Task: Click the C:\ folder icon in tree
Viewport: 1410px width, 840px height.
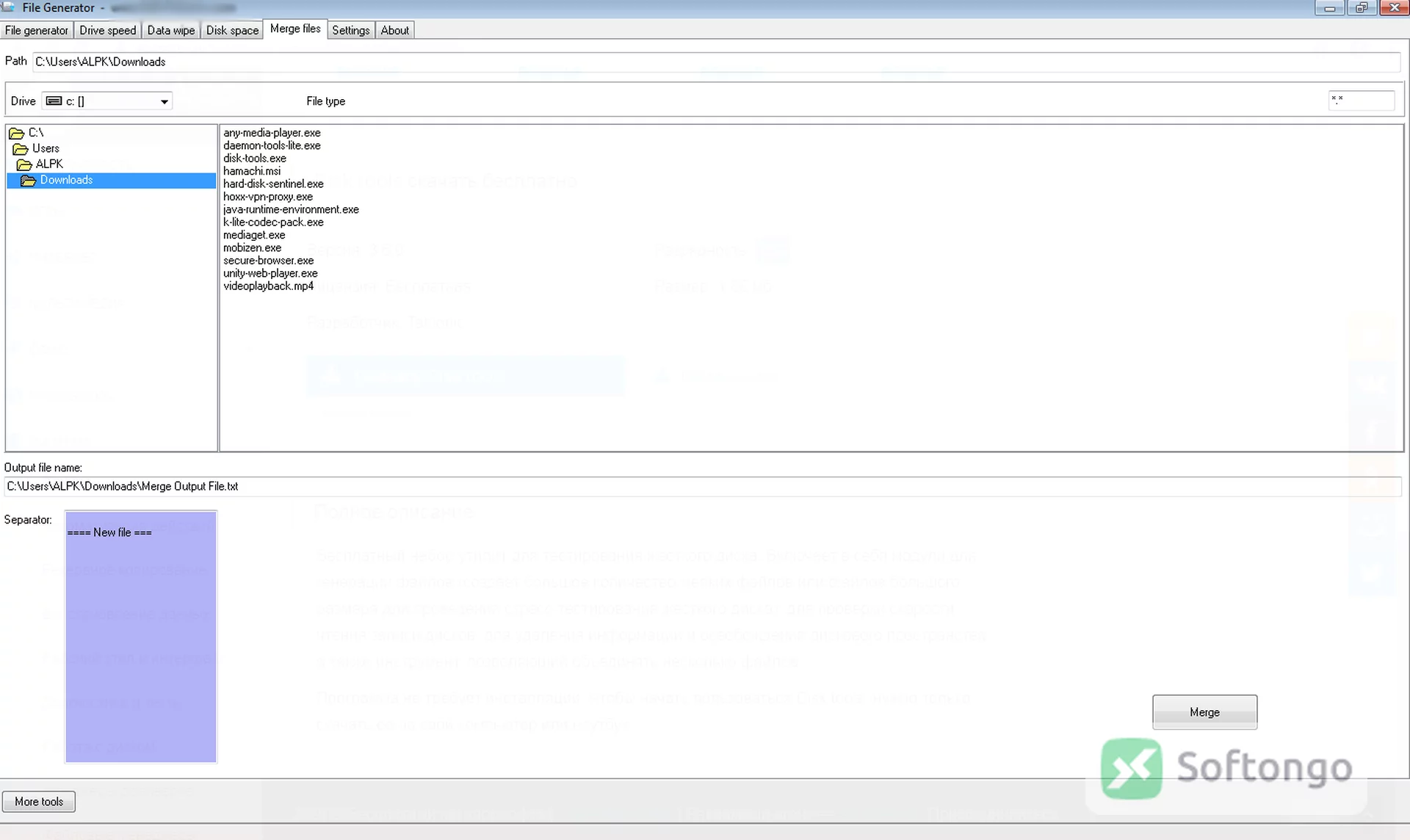Action: pyautogui.click(x=16, y=133)
